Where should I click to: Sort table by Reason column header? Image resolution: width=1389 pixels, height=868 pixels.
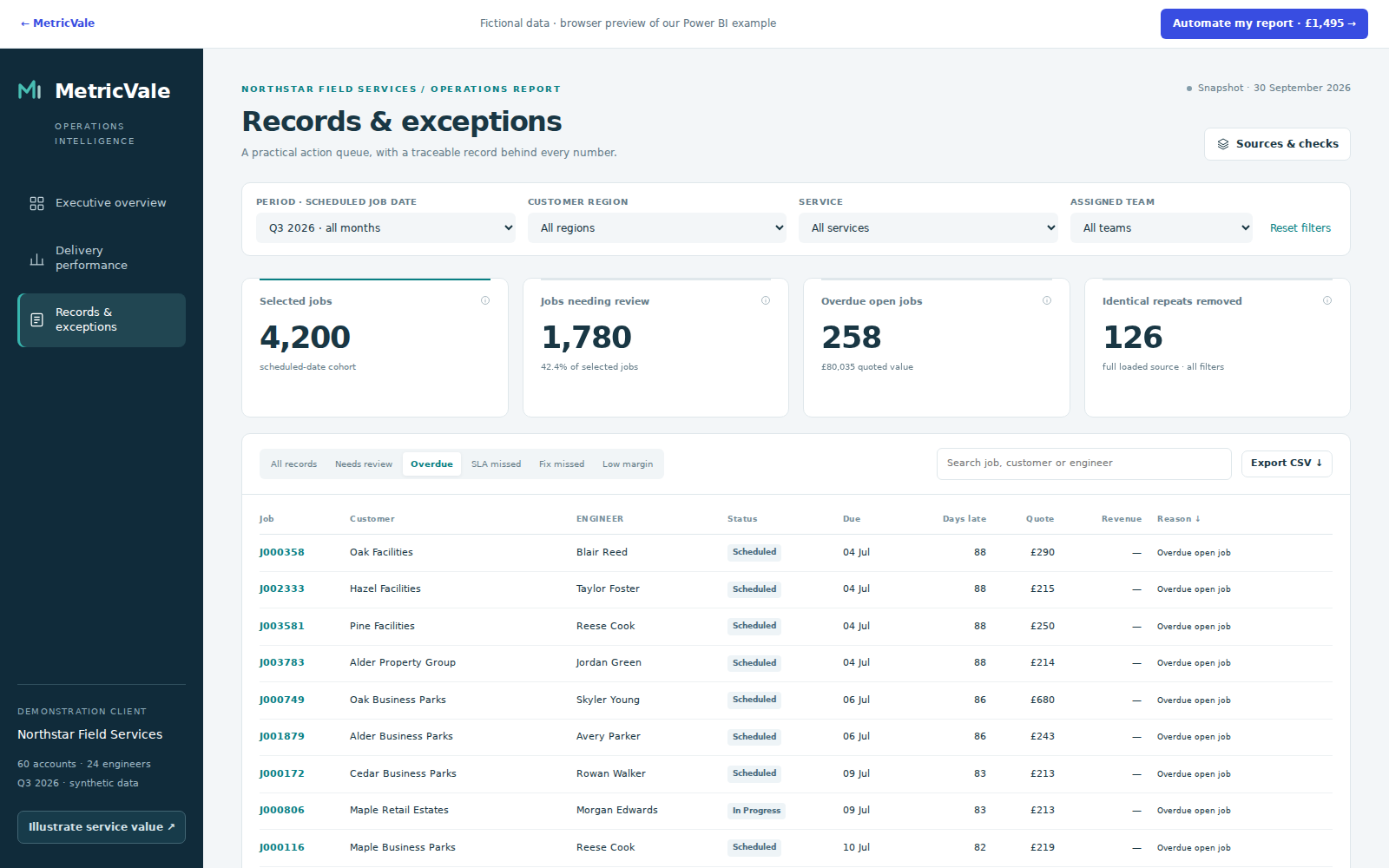pyautogui.click(x=1179, y=519)
